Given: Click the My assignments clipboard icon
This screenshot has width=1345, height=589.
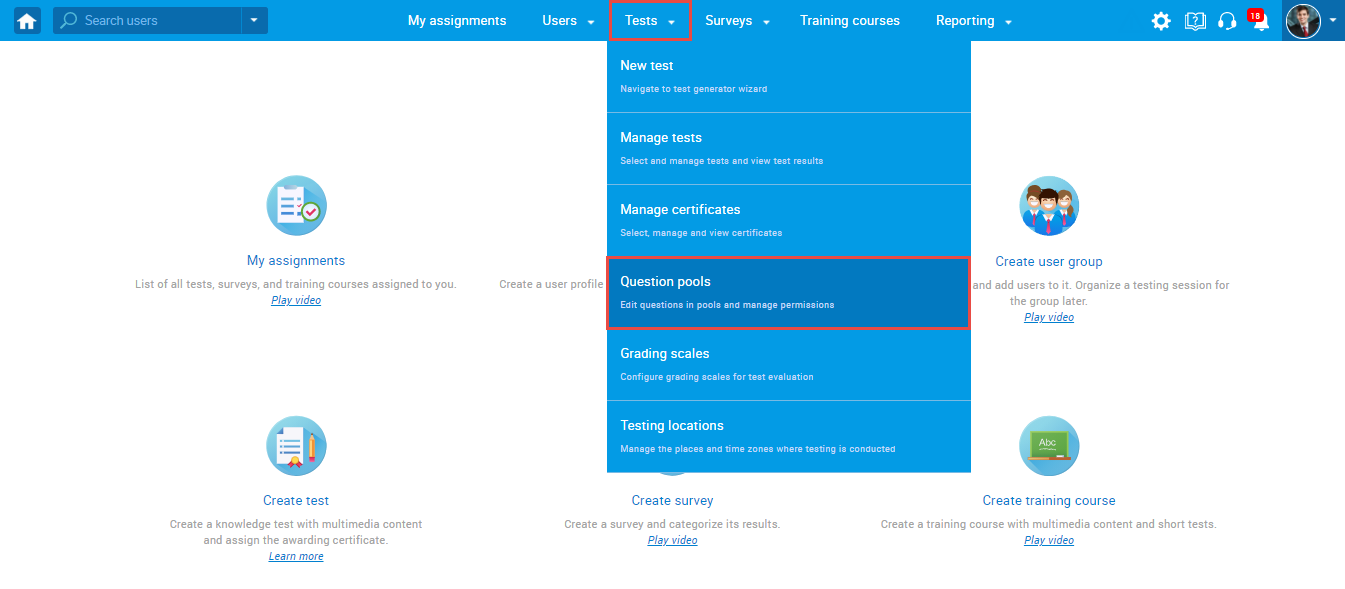Looking at the screenshot, I should point(296,206).
